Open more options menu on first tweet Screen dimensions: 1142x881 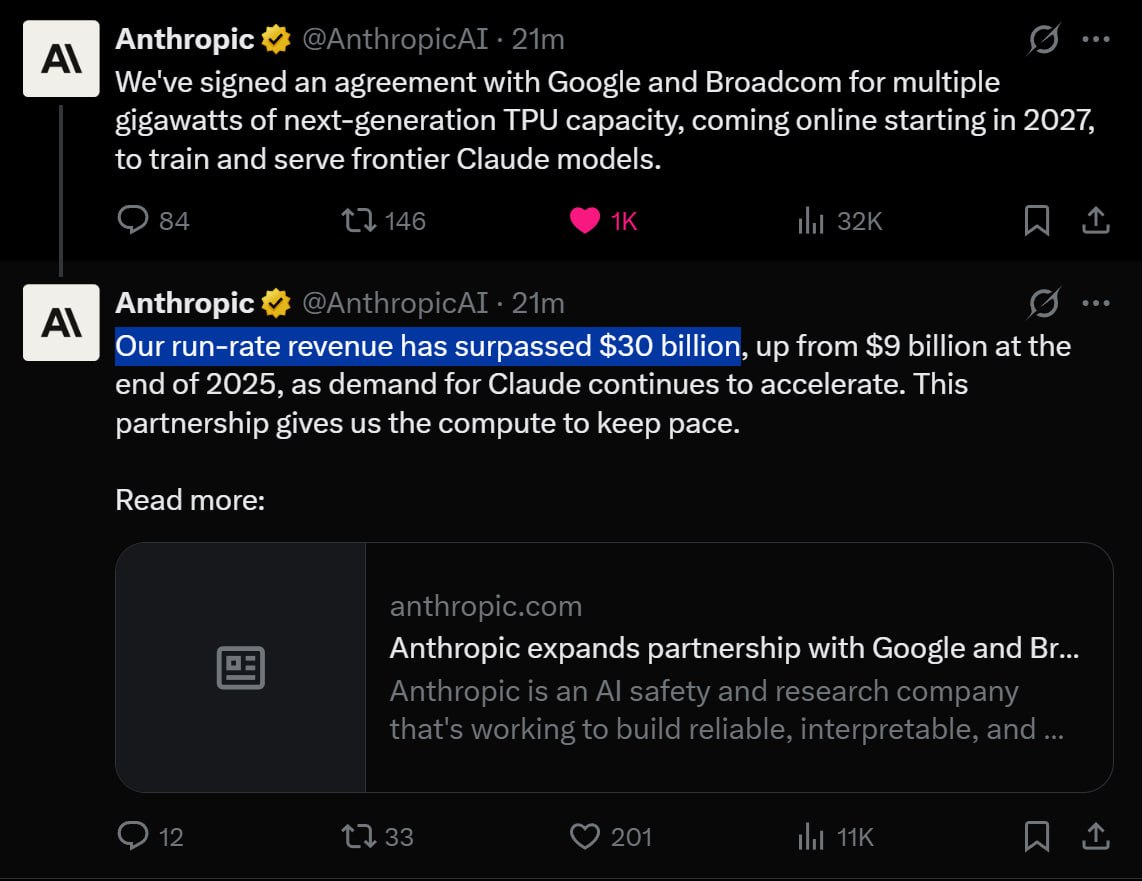(1096, 41)
